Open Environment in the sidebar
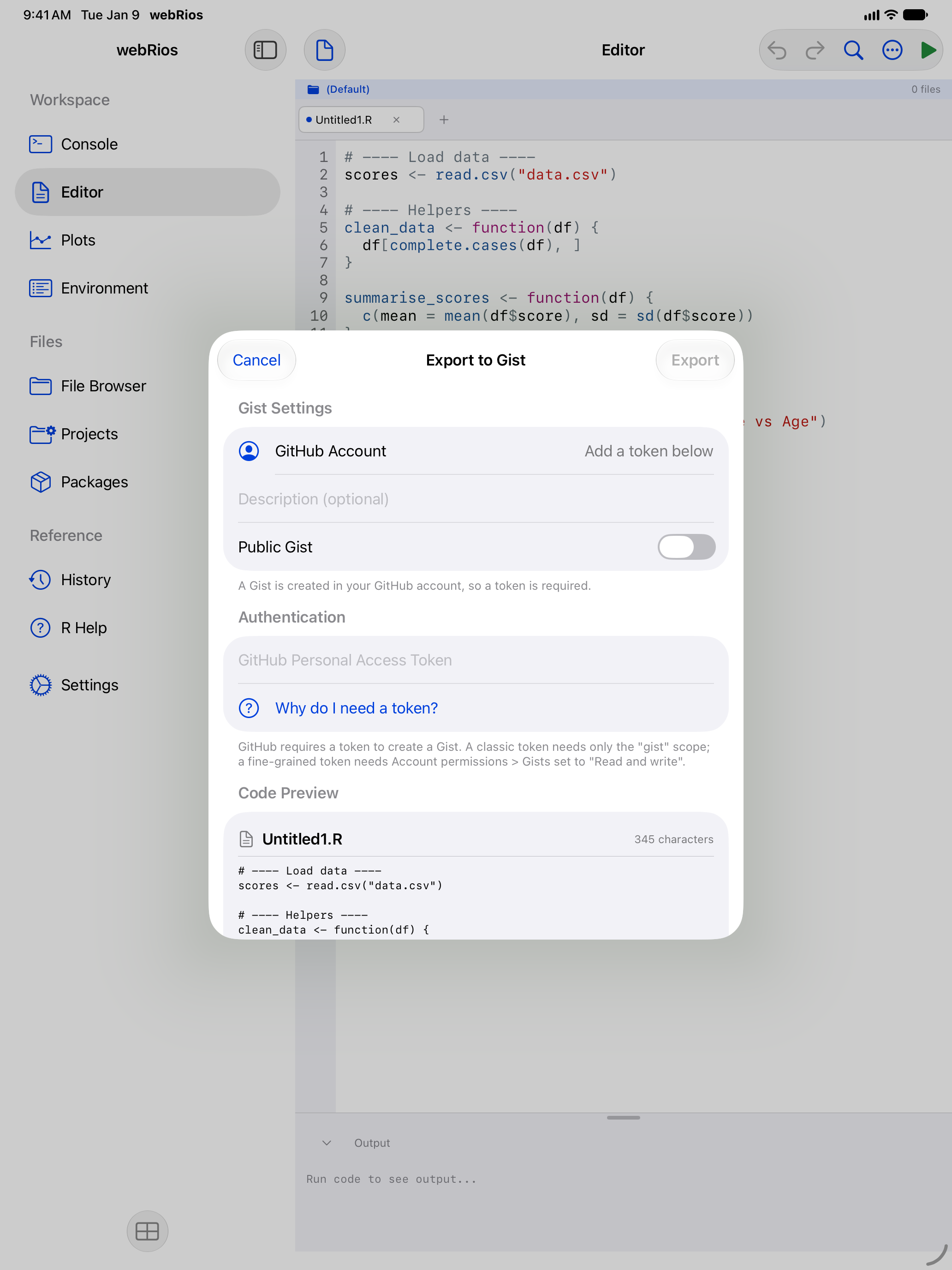 click(x=148, y=288)
